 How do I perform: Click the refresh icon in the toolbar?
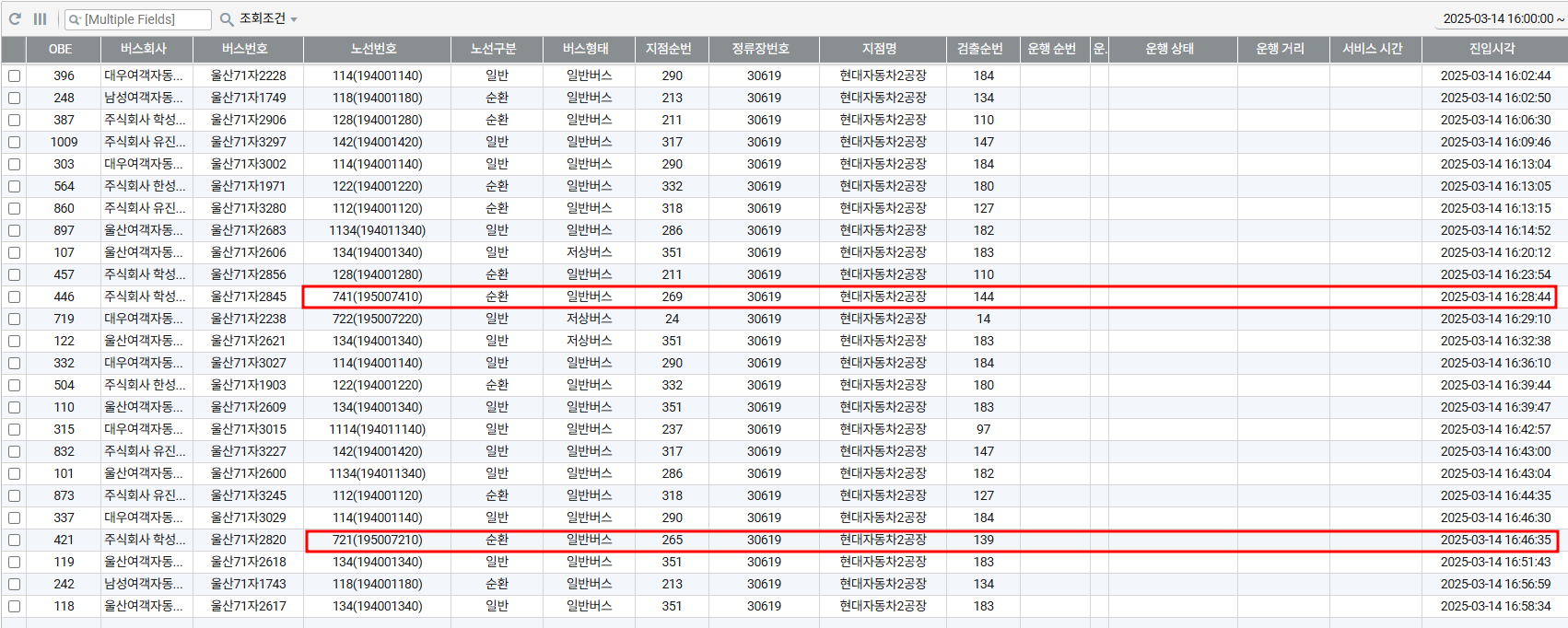15,18
